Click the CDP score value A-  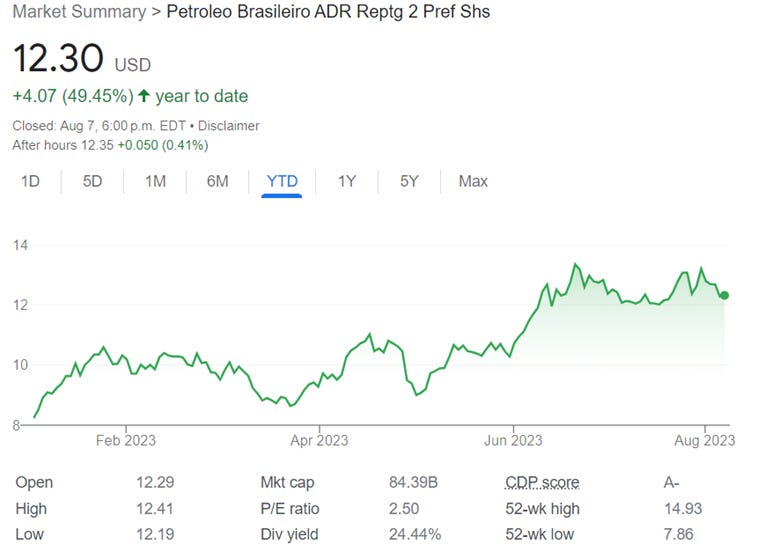click(672, 482)
